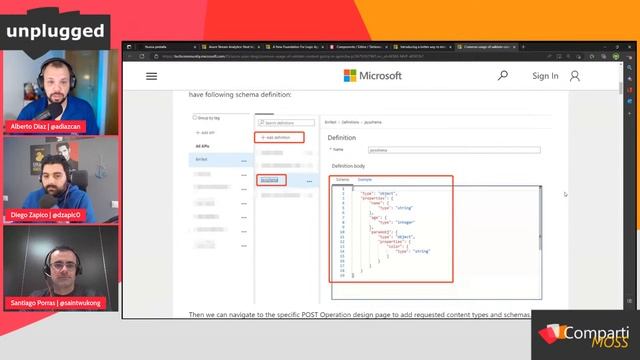The image size is (640, 360).
Task: Click the lock icon in the address bar
Action: click(156, 56)
